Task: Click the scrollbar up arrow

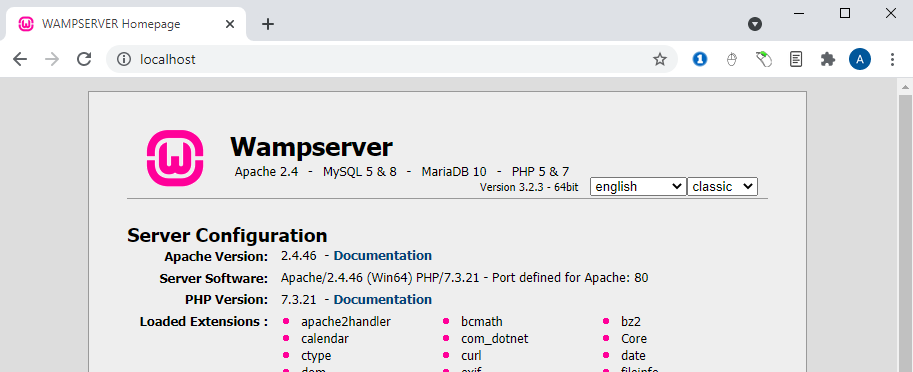Action: [905, 87]
